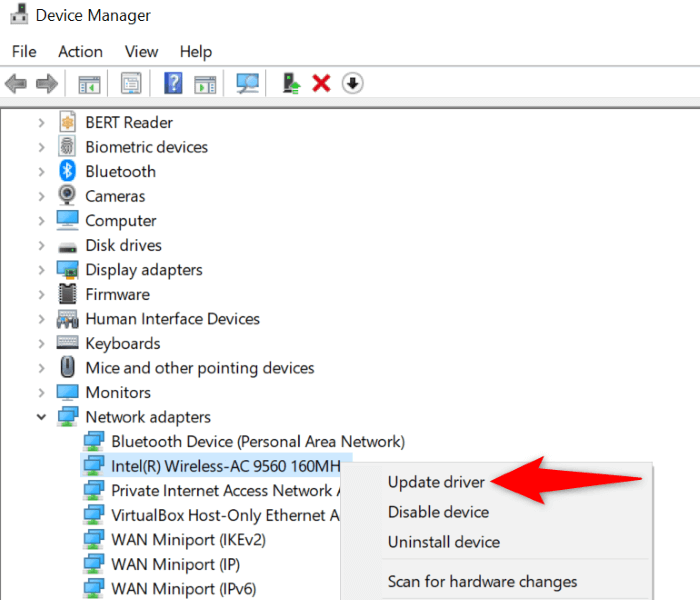Click Show/Hide Console Tree toolbar icon
The image size is (700, 600).
click(89, 84)
